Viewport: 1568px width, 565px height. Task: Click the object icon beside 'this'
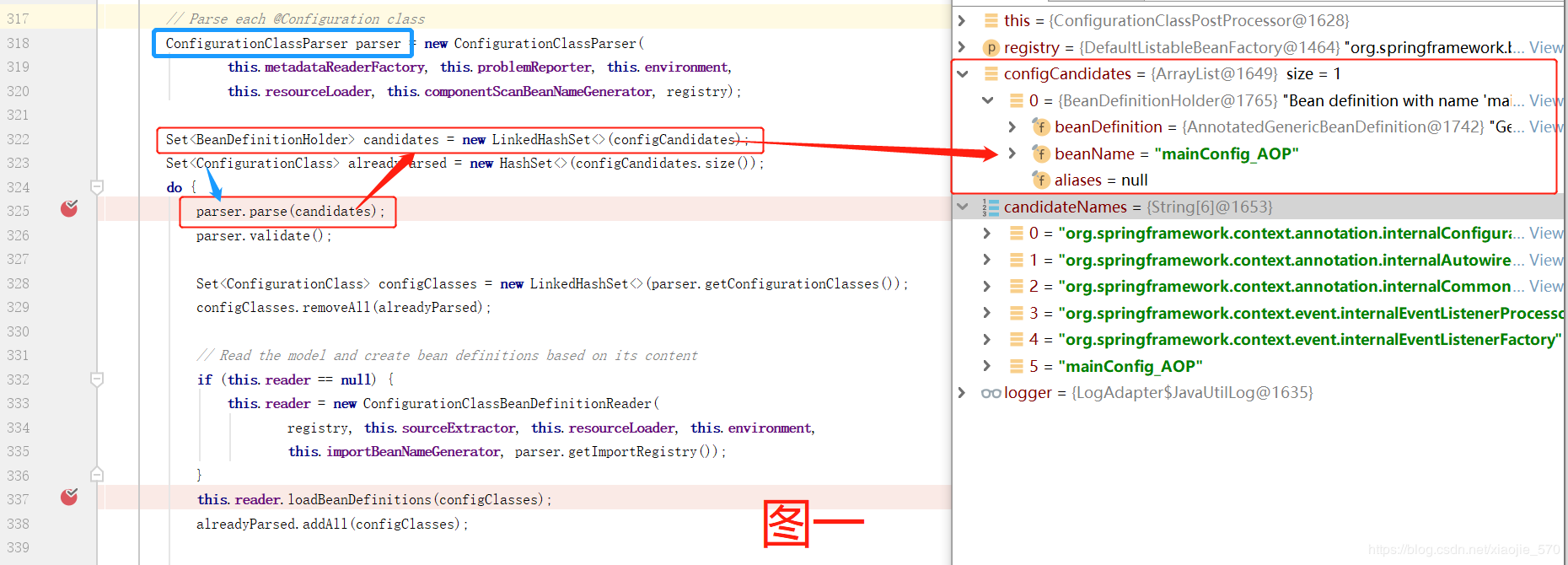tap(991, 20)
